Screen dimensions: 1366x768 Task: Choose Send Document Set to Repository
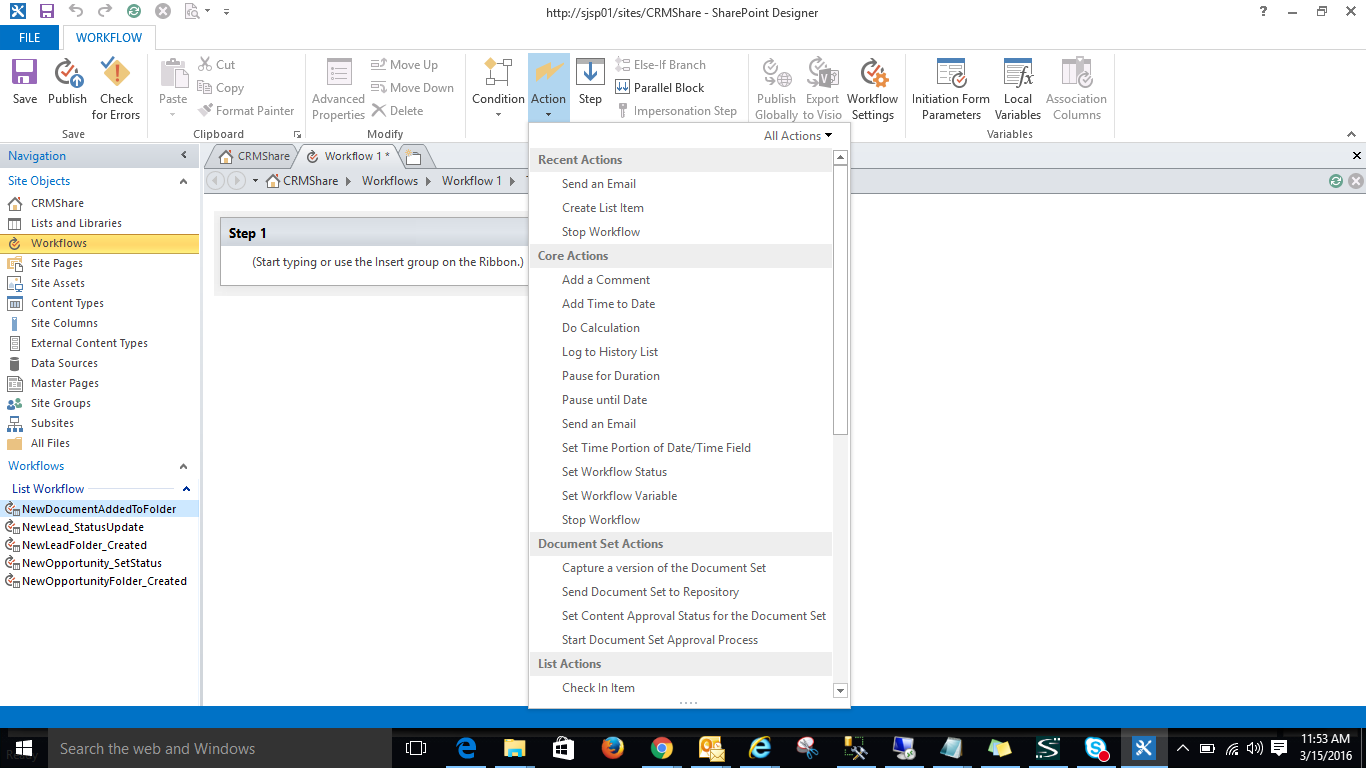pyautogui.click(x=650, y=592)
